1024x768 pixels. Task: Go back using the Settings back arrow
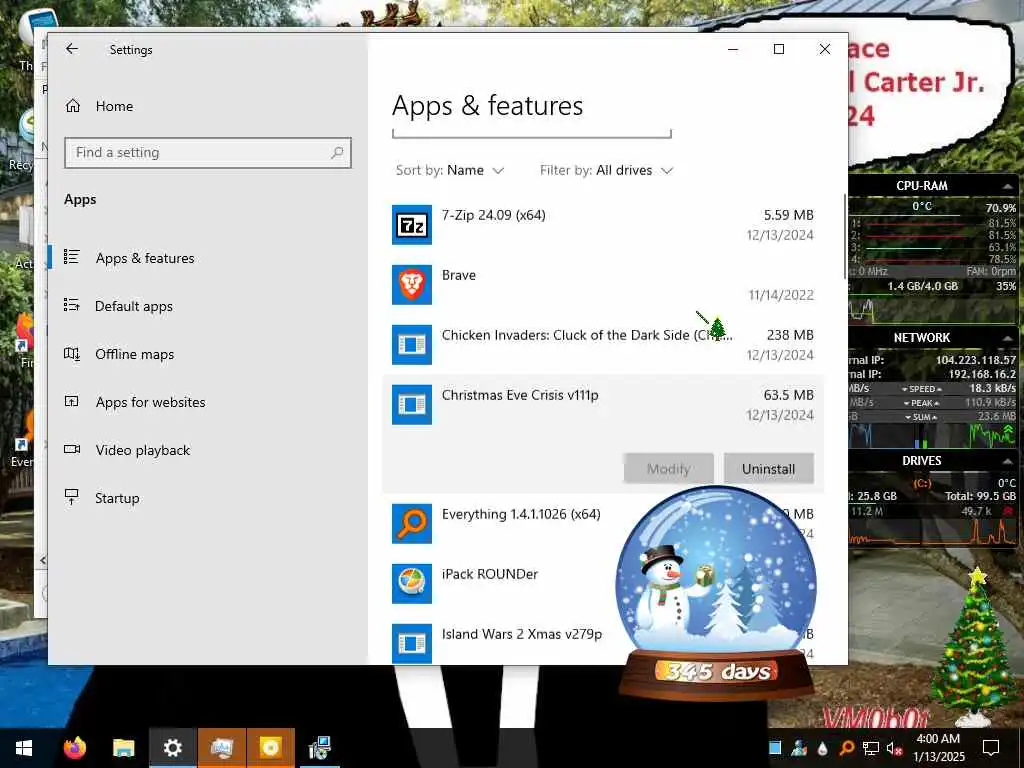tap(72, 49)
